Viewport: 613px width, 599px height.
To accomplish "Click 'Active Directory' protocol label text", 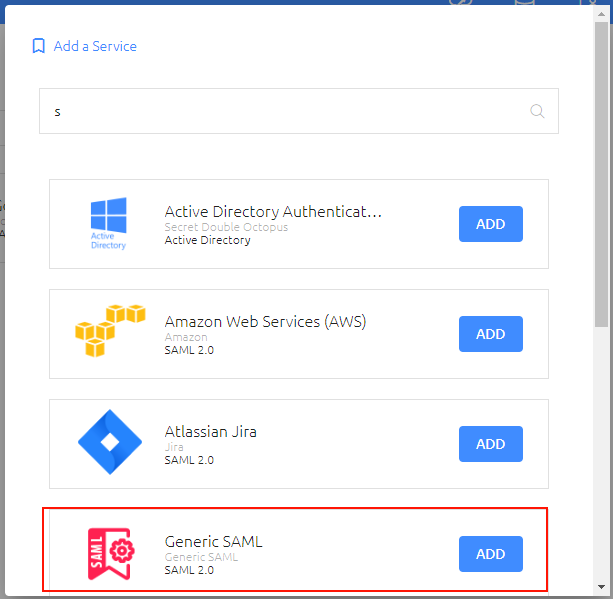I will (x=207, y=240).
